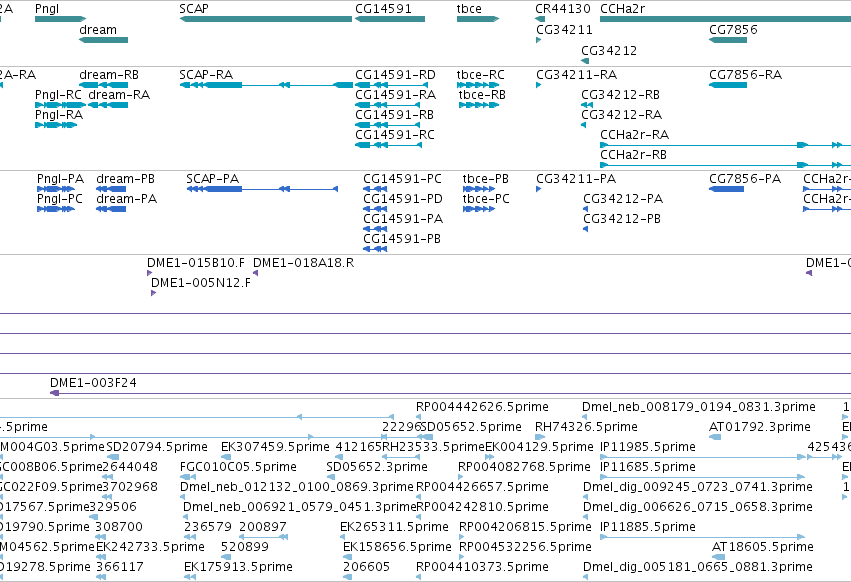Screen dimensions: 851x582
Task: Select the SCAP-PA protein label
Action: click(x=212, y=179)
